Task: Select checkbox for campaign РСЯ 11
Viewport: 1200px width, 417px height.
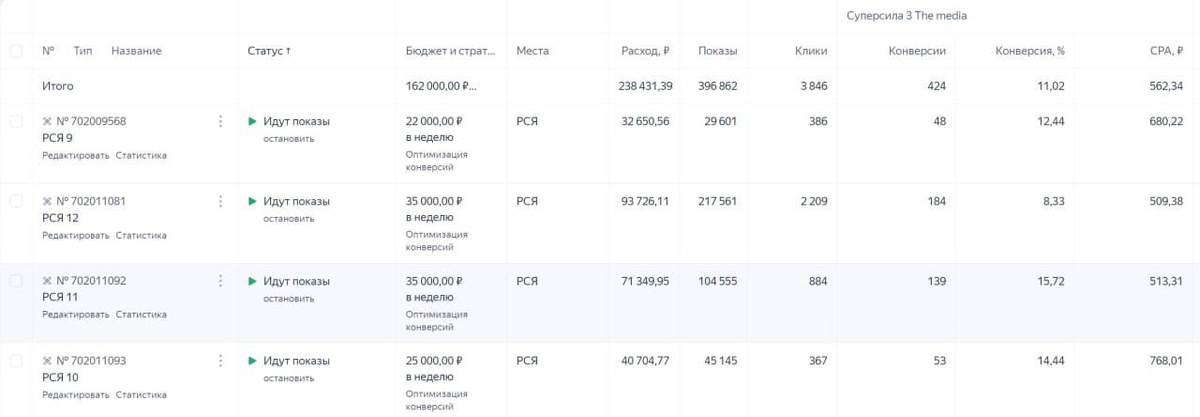Action: [16, 281]
